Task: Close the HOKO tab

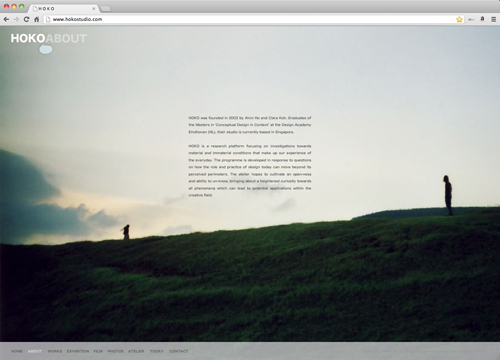Action: (94, 9)
